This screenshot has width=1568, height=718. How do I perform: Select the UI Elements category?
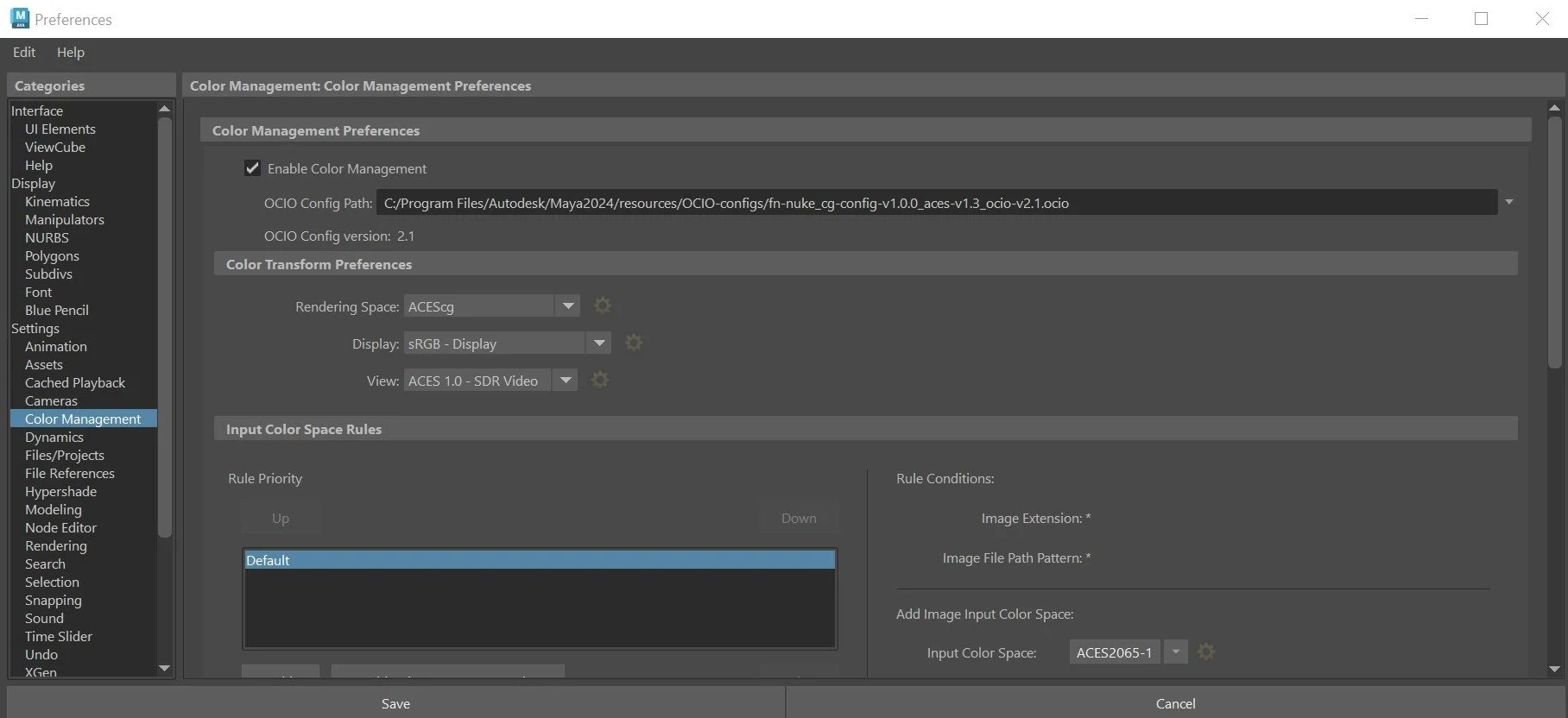(x=60, y=129)
